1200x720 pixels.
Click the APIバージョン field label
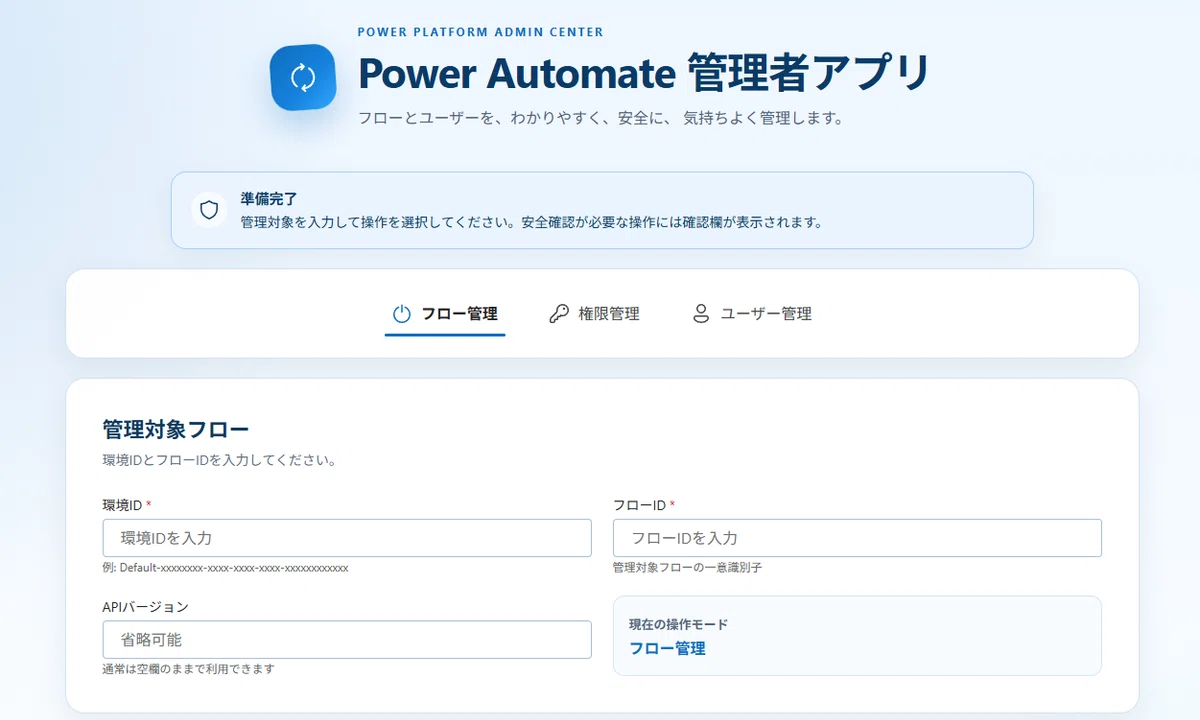[x=145, y=607]
